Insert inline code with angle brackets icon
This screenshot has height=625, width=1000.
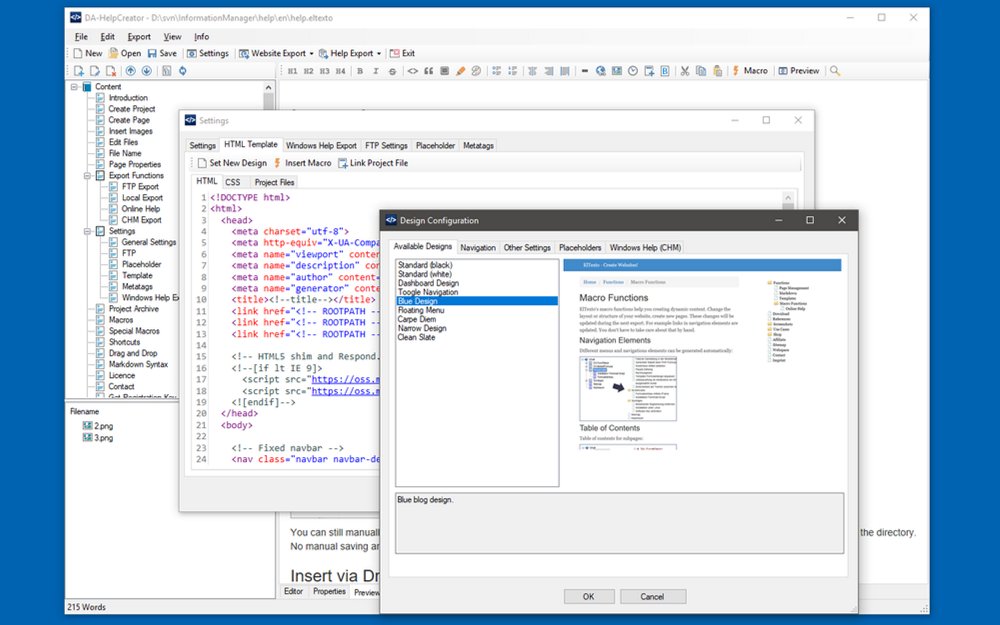(413, 71)
